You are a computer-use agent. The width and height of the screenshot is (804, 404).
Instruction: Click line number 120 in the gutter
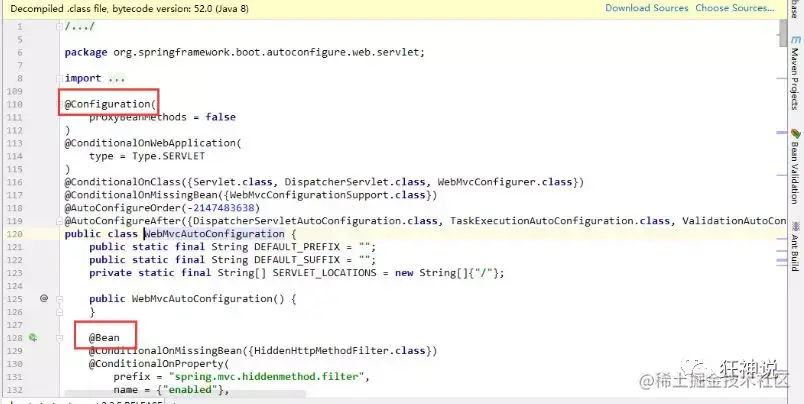(15, 234)
